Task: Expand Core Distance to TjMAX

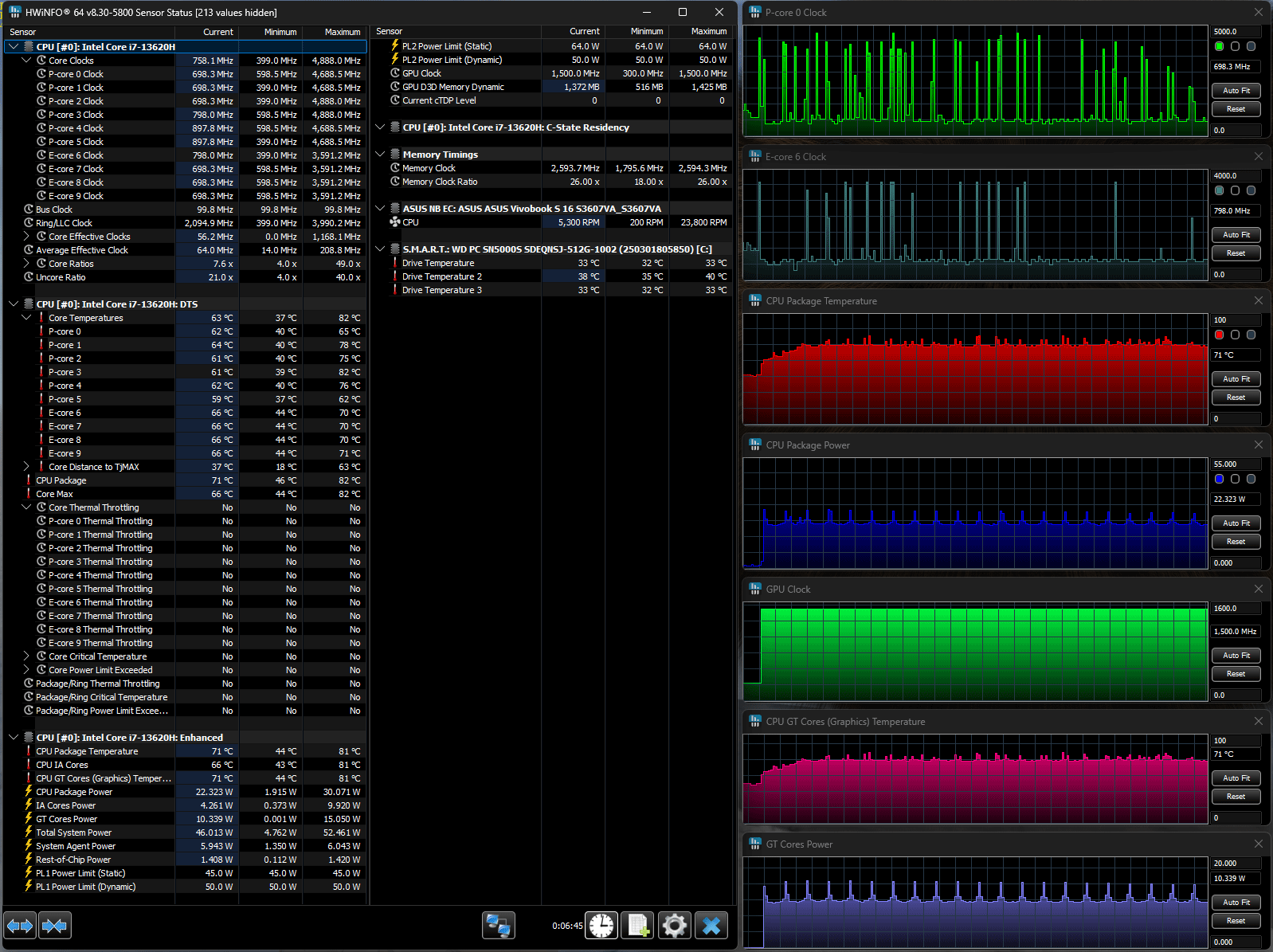Action: pos(26,467)
